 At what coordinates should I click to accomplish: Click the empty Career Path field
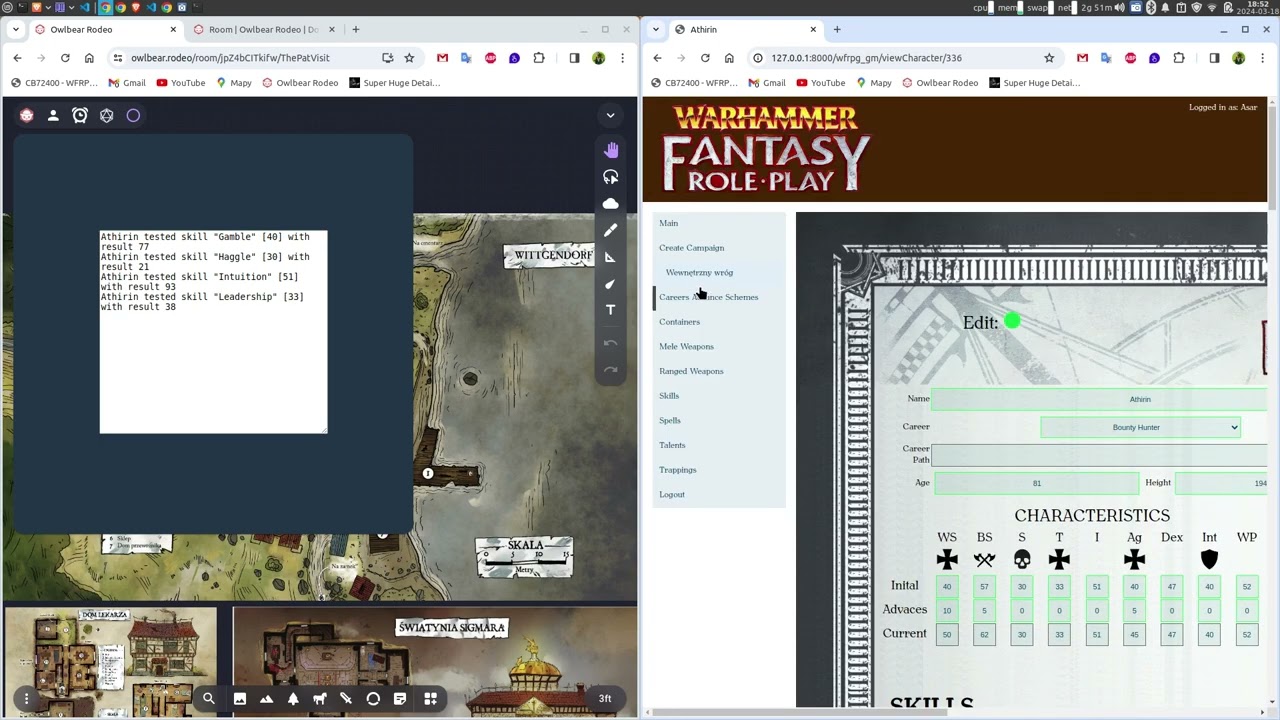click(x=1099, y=455)
